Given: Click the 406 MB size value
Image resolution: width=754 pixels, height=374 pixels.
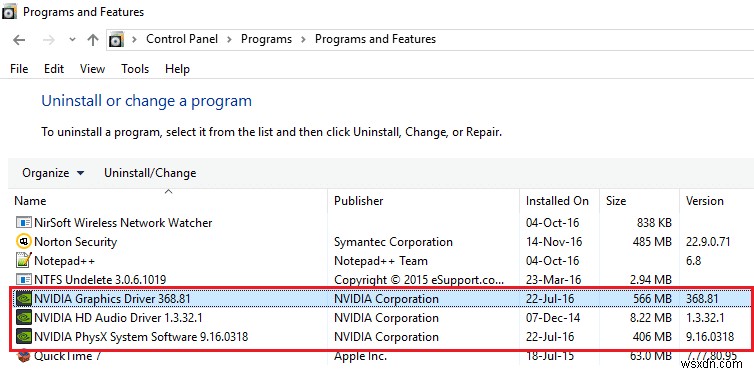Looking at the screenshot, I should click(x=652, y=337).
